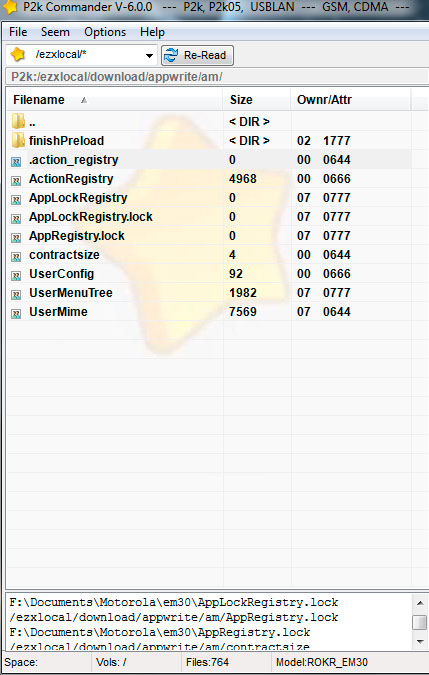Screen dimensions: 429x675
Task: Click the Ownr/Attr column header
Action: [351, 100]
